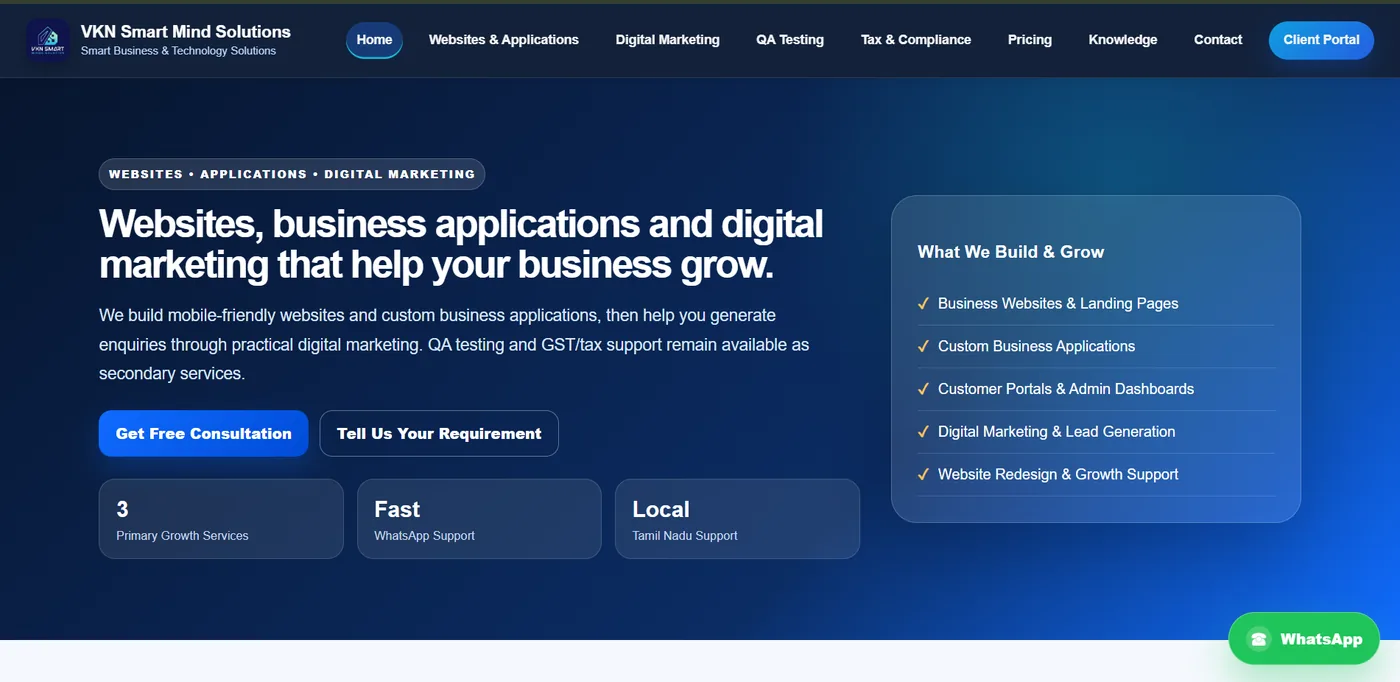
Task: Click the VKN Smart logo icon
Action: 48,40
